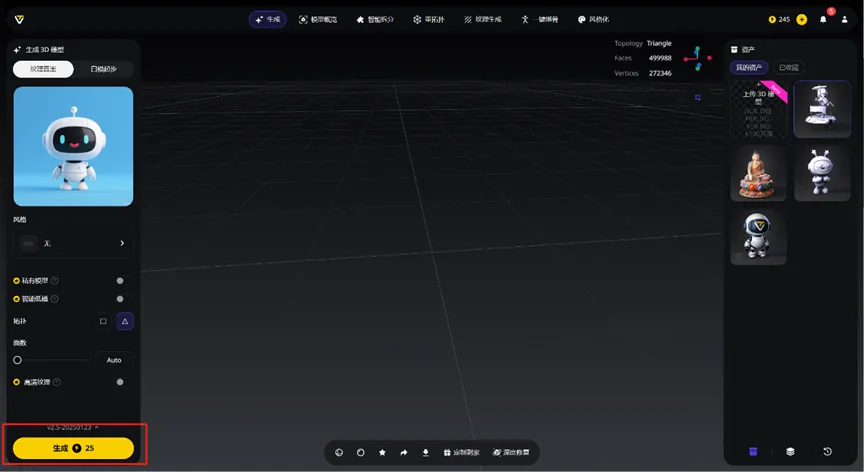Screen dimensions: 864x472
Task: Click the Faces value 499988
Action: [x=660, y=58]
